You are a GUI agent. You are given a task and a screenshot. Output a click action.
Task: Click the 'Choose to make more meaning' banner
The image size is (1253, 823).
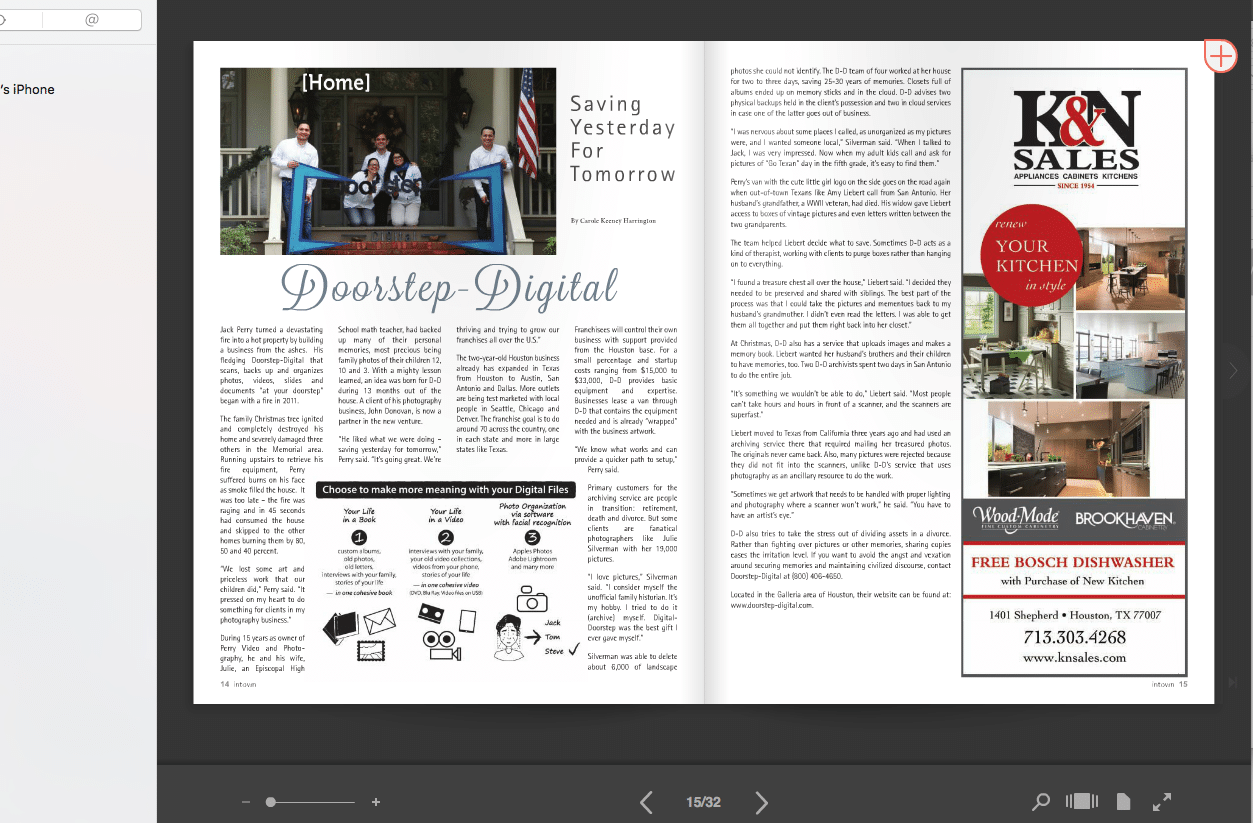(446, 490)
